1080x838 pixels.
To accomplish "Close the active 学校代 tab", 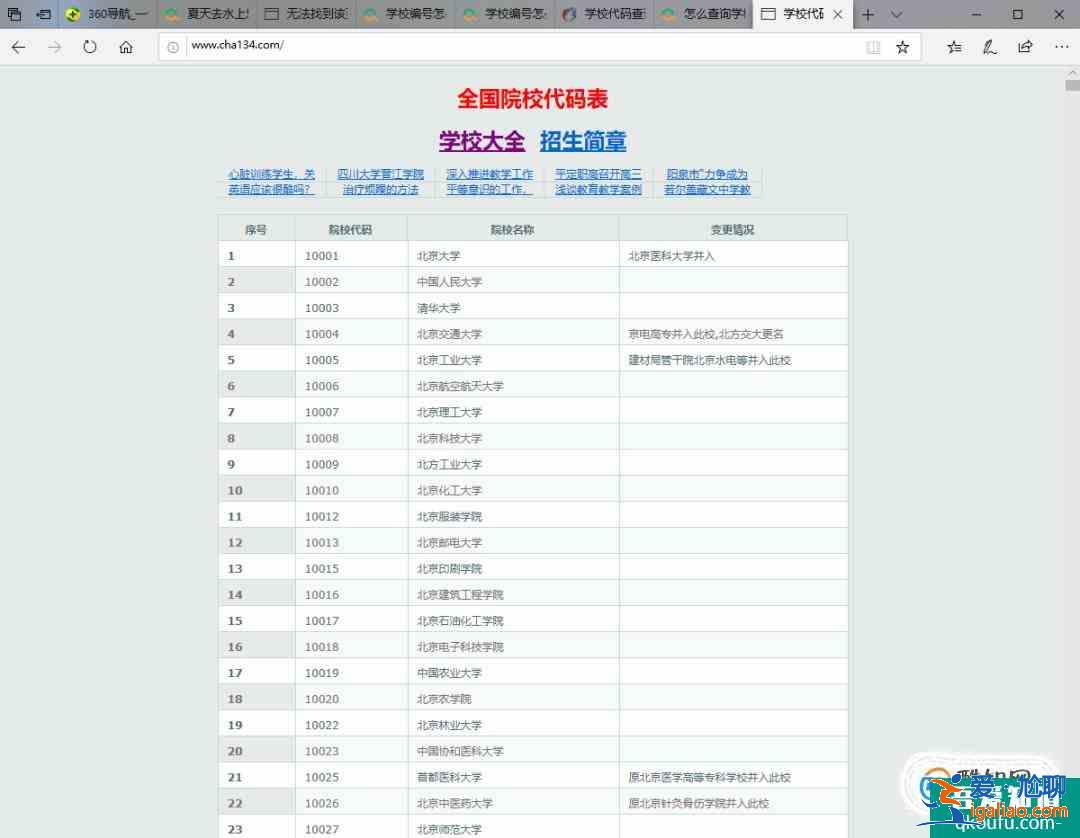I will coord(838,14).
